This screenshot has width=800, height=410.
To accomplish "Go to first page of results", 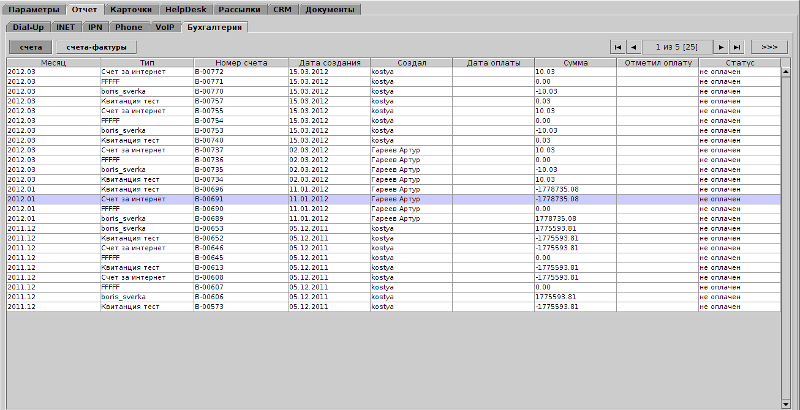I will [617, 47].
